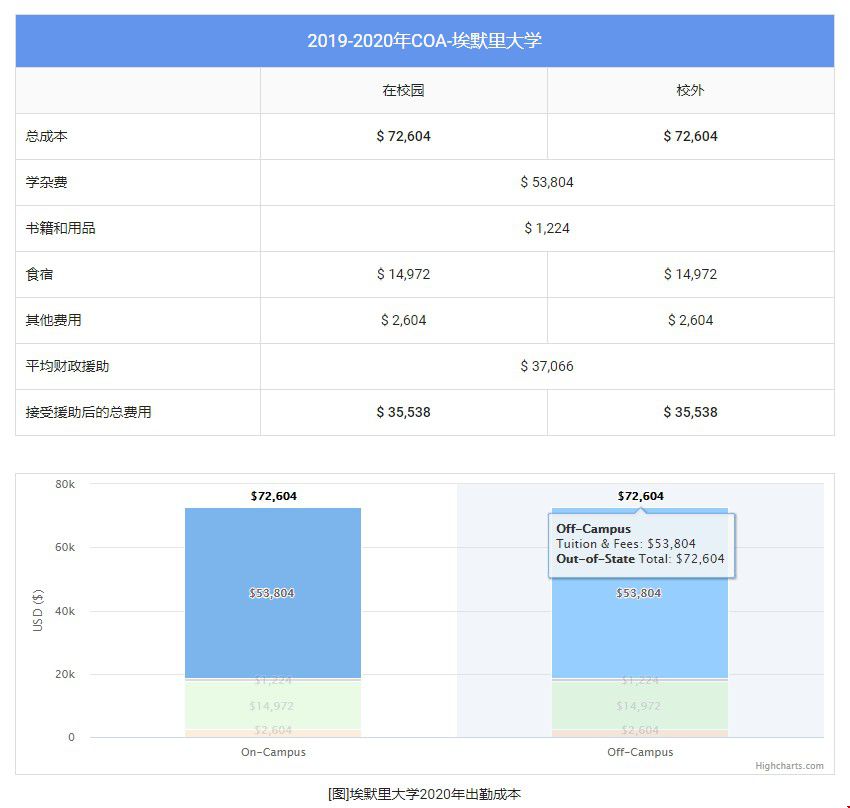The height and width of the screenshot is (808, 850).
Task: Click the Off-Campus x-axis label
Action: pyautogui.click(x=640, y=752)
